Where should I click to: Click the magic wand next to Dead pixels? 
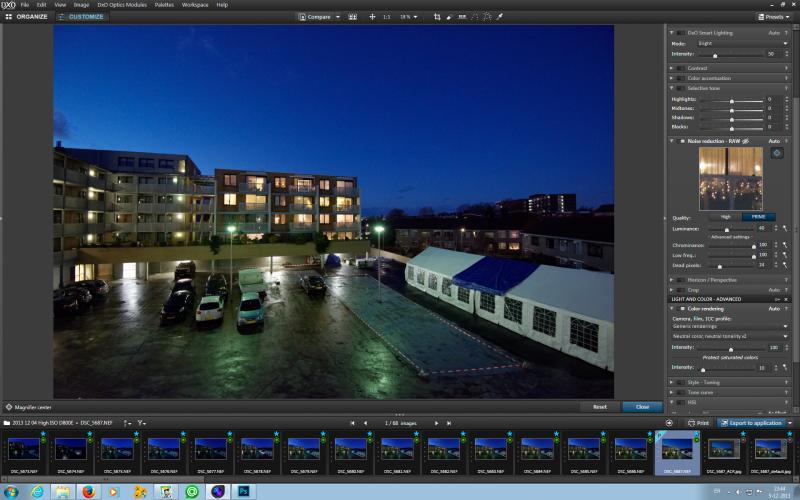pyautogui.click(x=786, y=265)
